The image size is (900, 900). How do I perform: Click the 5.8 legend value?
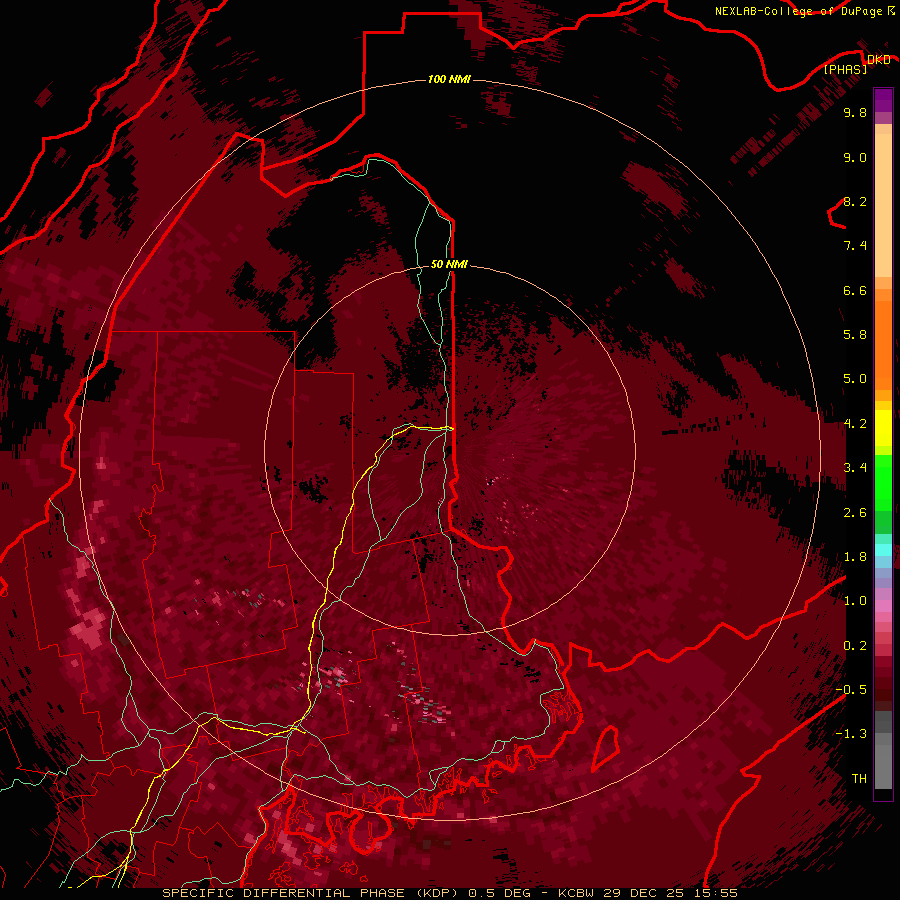tap(855, 335)
